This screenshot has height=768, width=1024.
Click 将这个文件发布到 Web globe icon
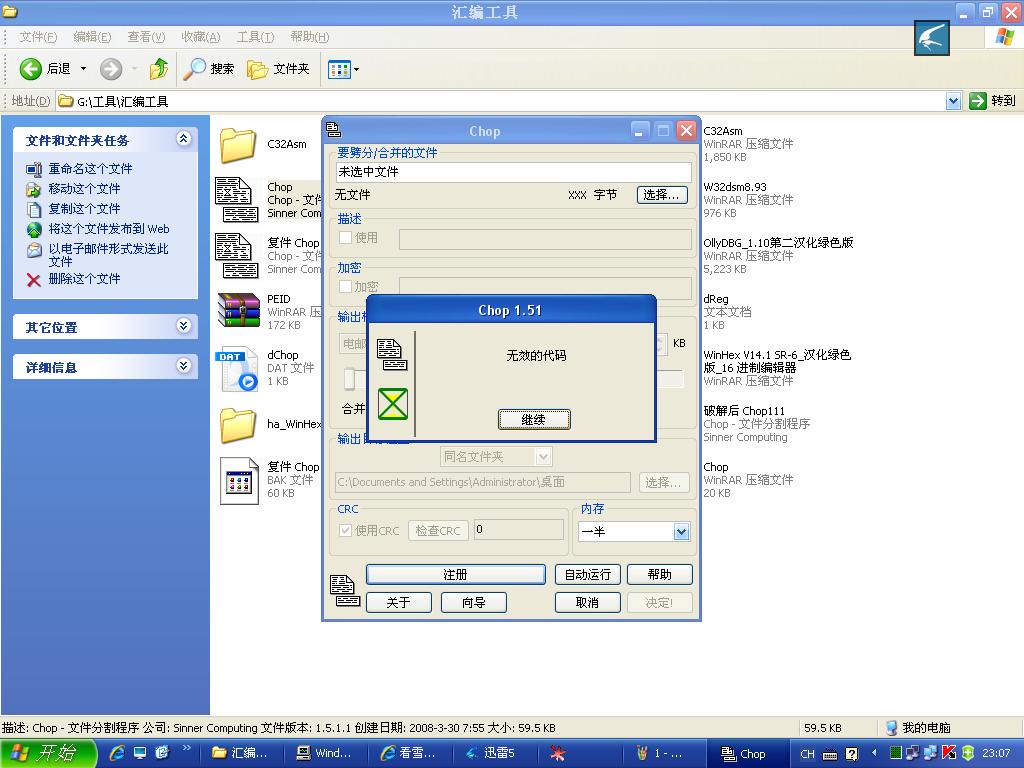pyautogui.click(x=33, y=229)
